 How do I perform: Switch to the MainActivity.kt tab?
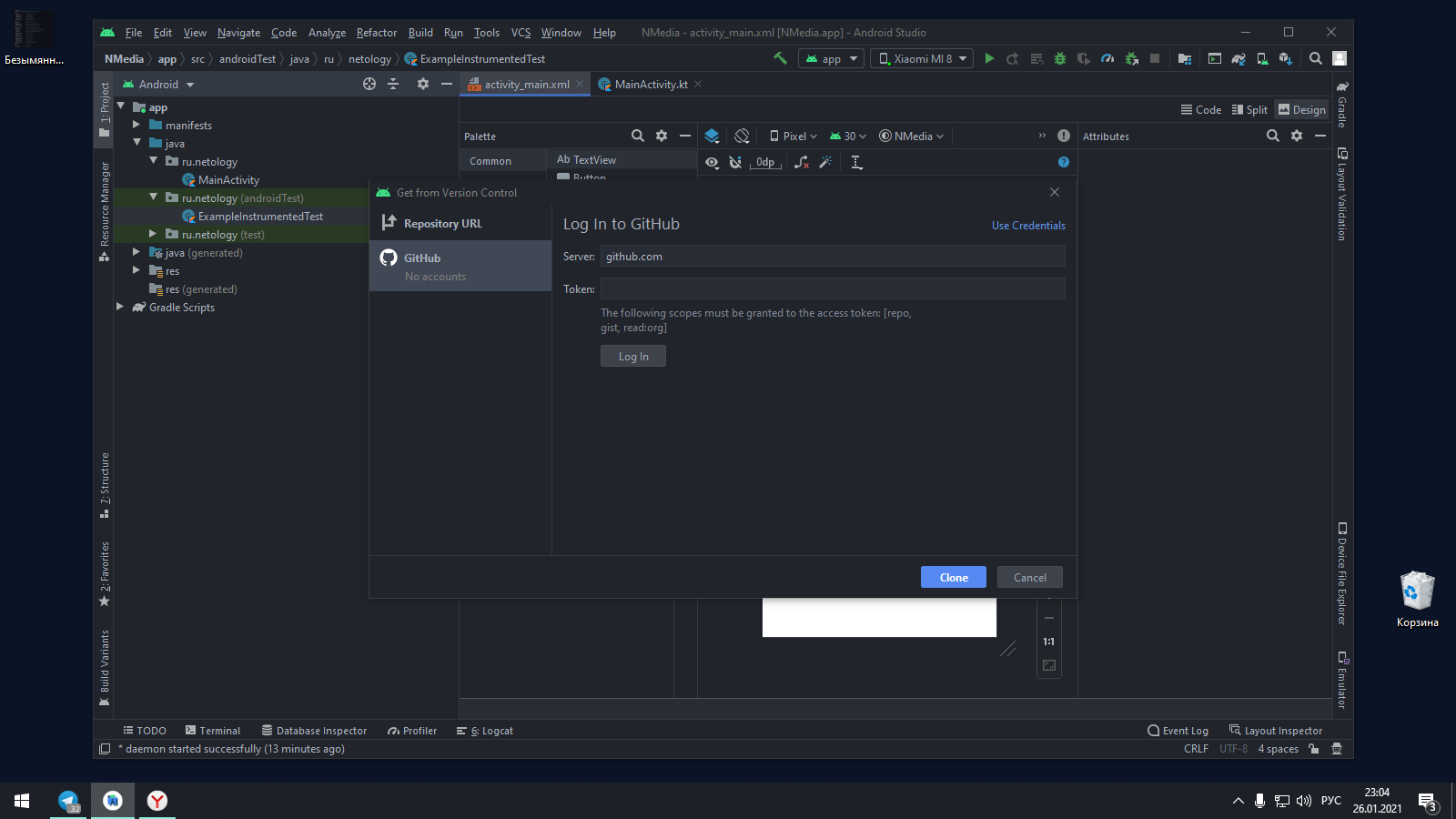(650, 84)
